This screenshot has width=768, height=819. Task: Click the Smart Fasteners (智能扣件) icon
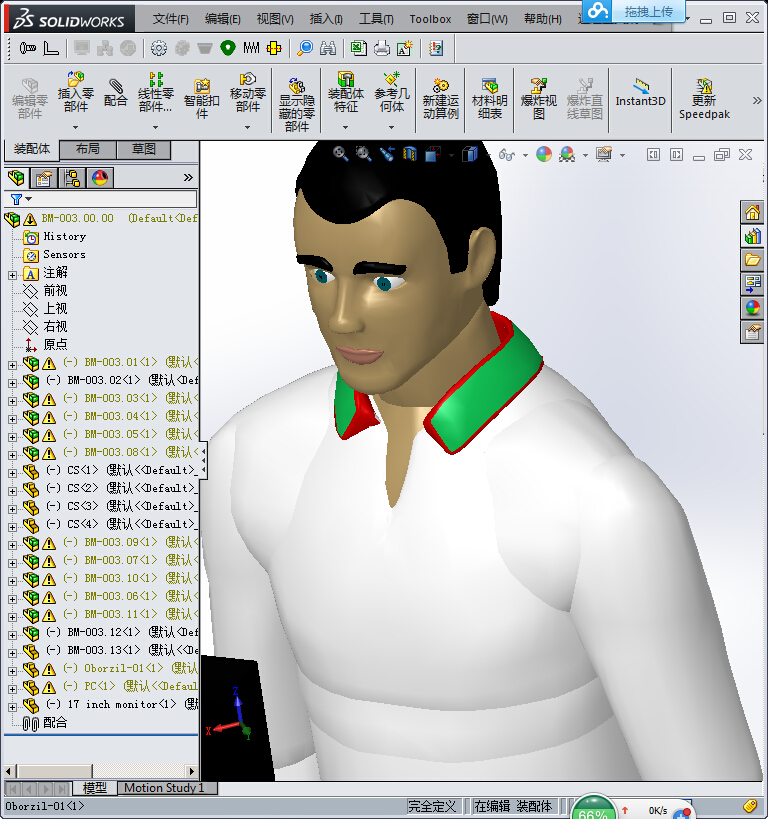click(x=202, y=86)
